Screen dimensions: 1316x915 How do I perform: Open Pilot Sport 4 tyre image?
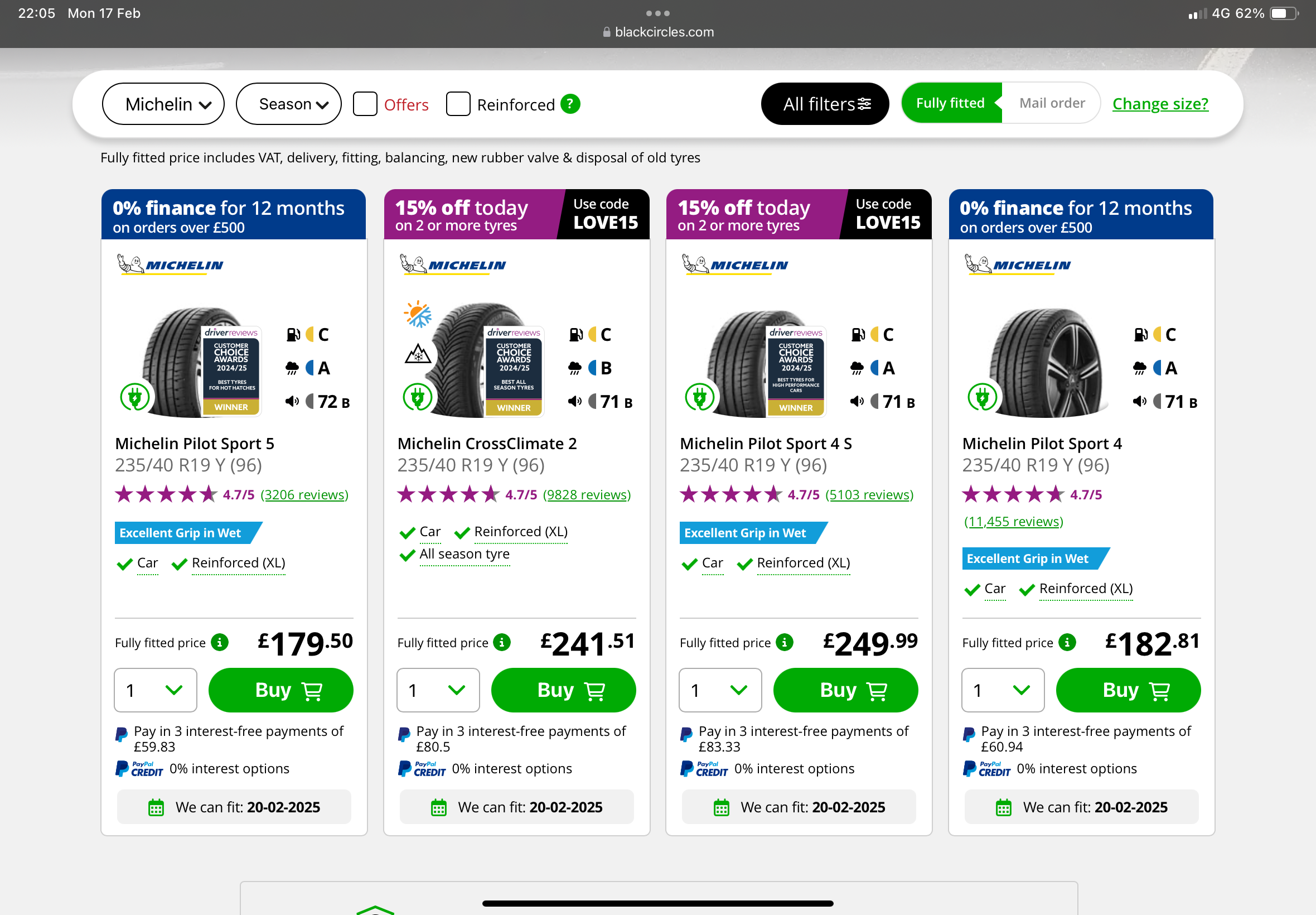tap(1046, 362)
